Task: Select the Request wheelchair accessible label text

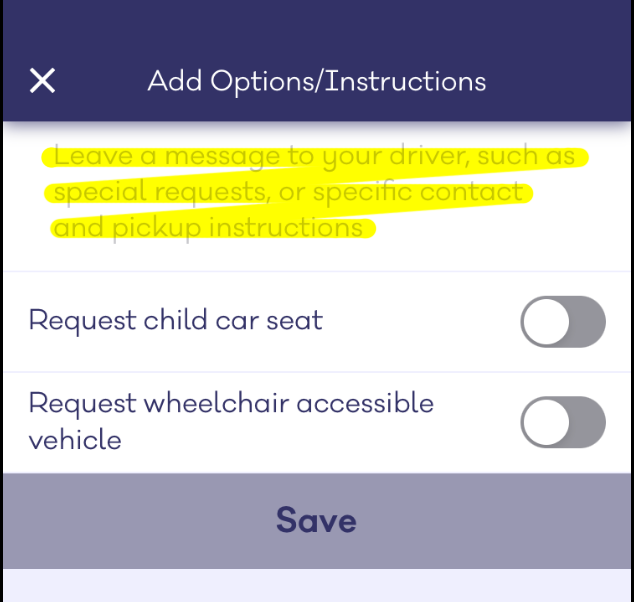Action: 231,421
